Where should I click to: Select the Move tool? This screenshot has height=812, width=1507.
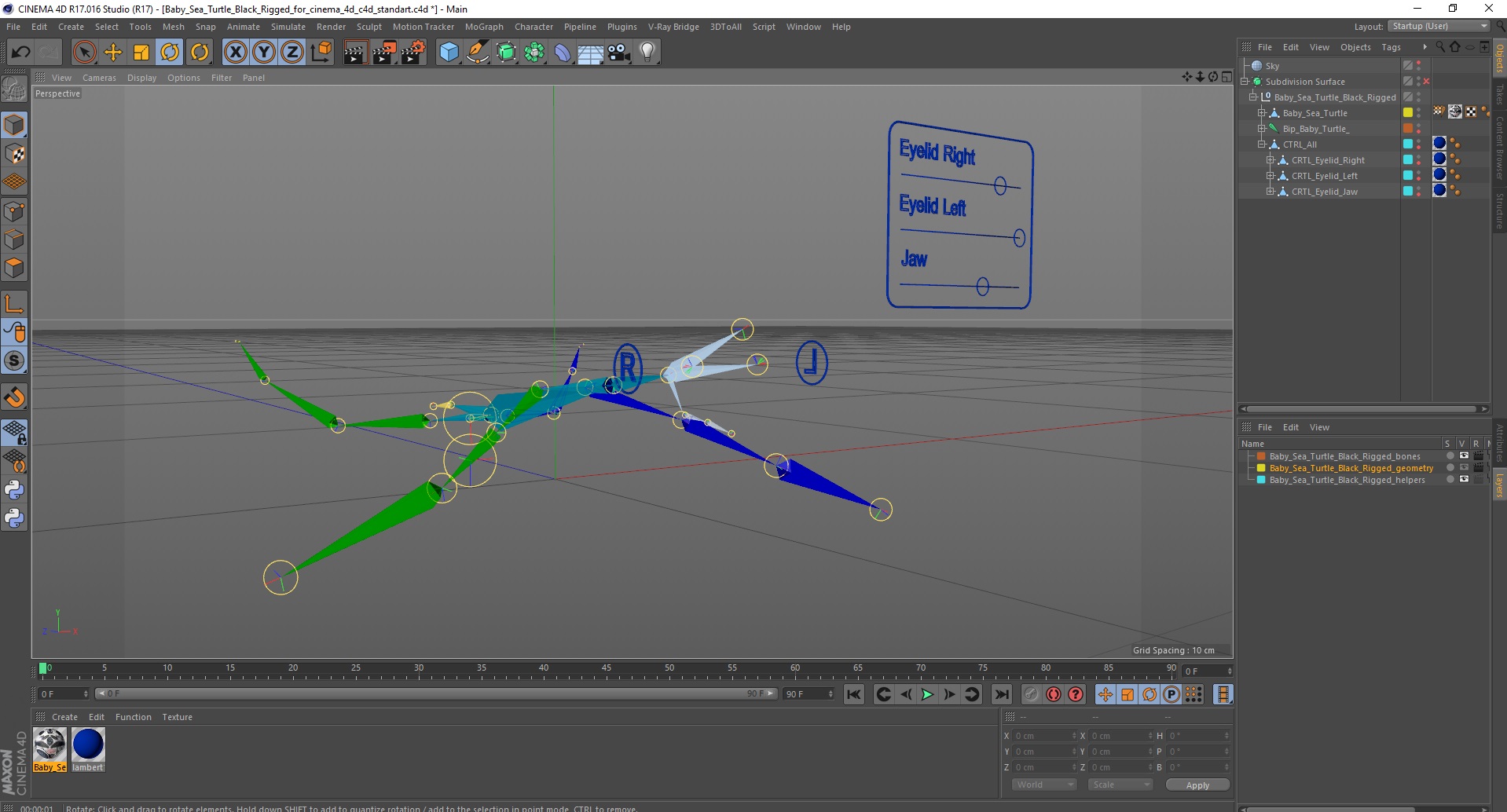point(113,53)
